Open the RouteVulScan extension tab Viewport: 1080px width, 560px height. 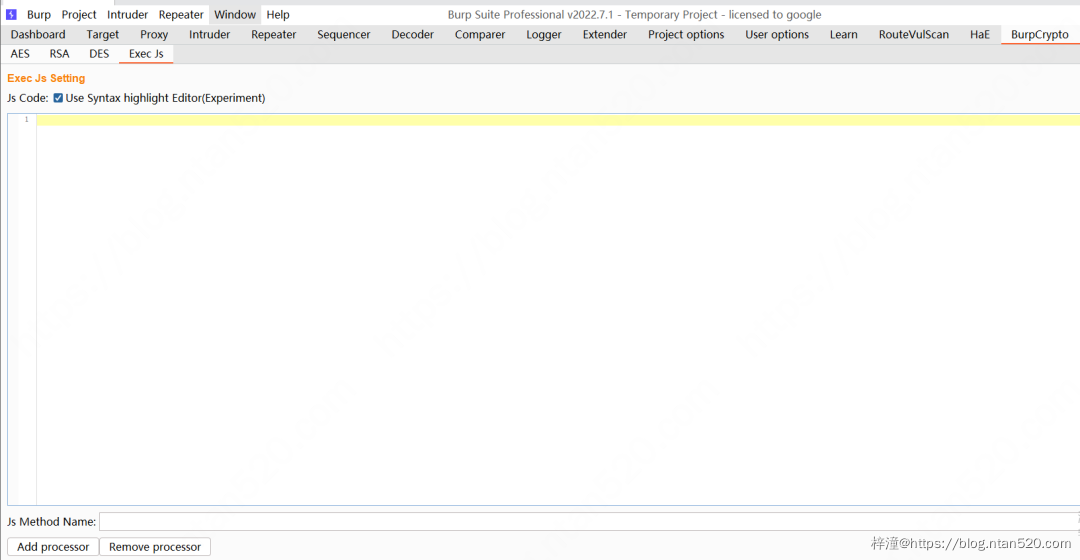click(x=914, y=34)
